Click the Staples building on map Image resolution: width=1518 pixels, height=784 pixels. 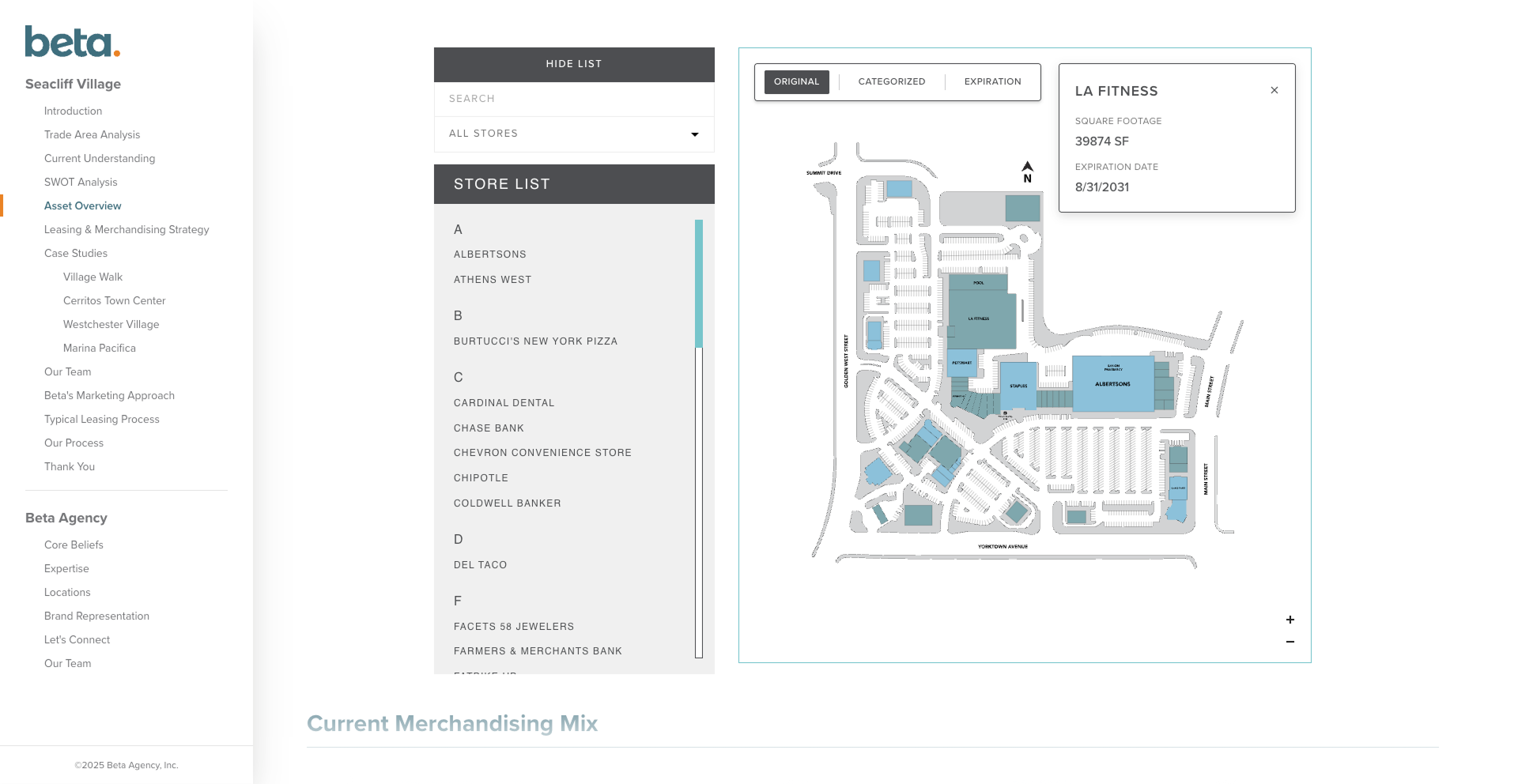pyautogui.click(x=1018, y=385)
